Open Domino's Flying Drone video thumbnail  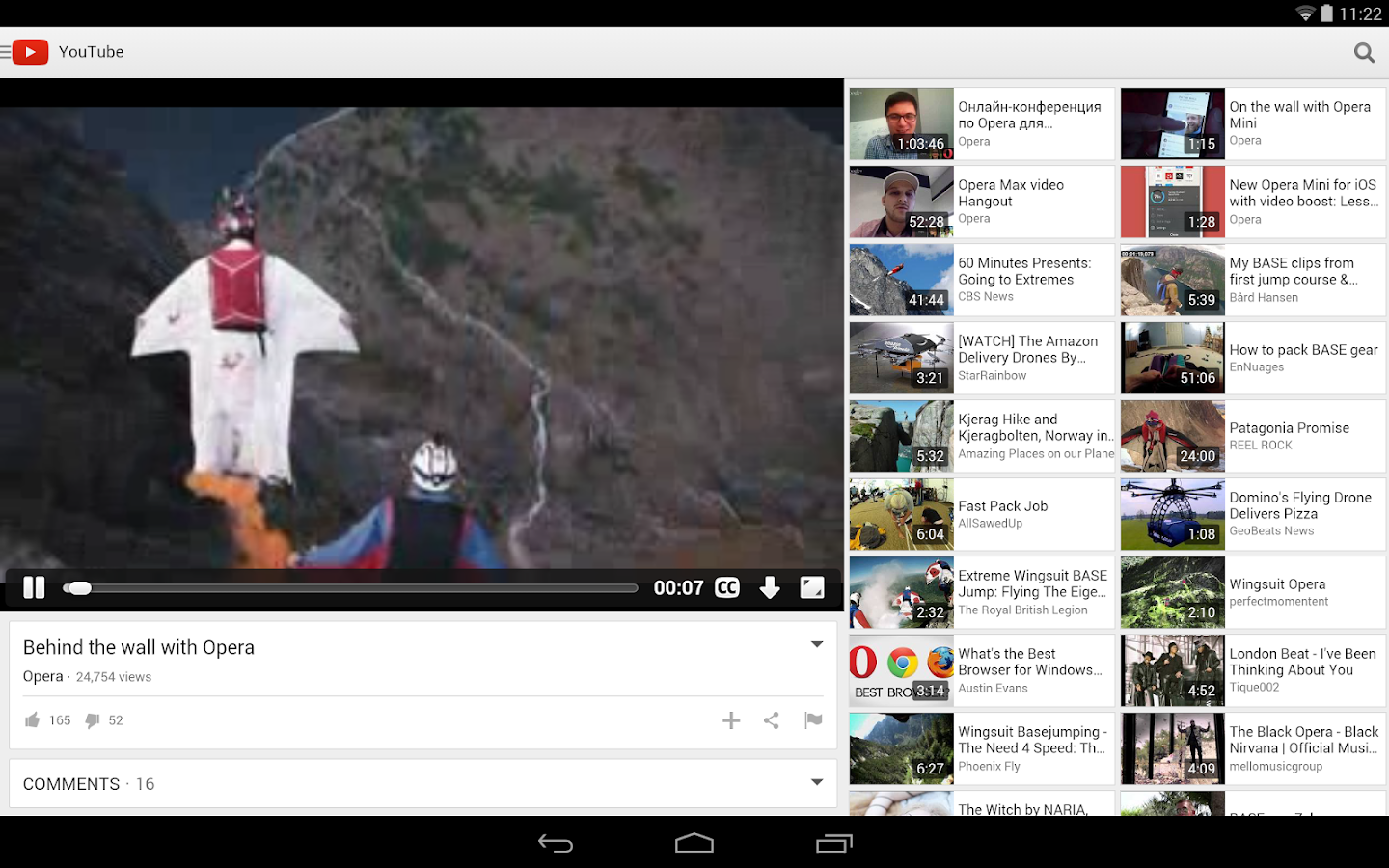coord(1173,514)
